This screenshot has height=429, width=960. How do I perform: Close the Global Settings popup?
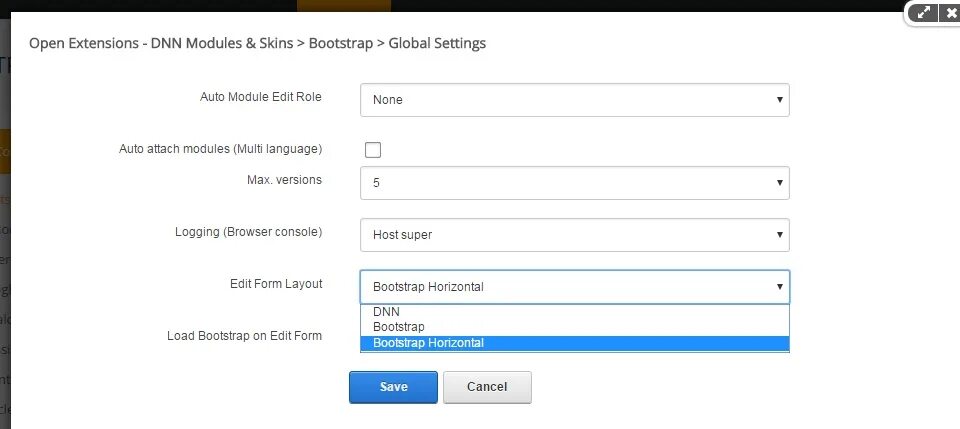950,13
